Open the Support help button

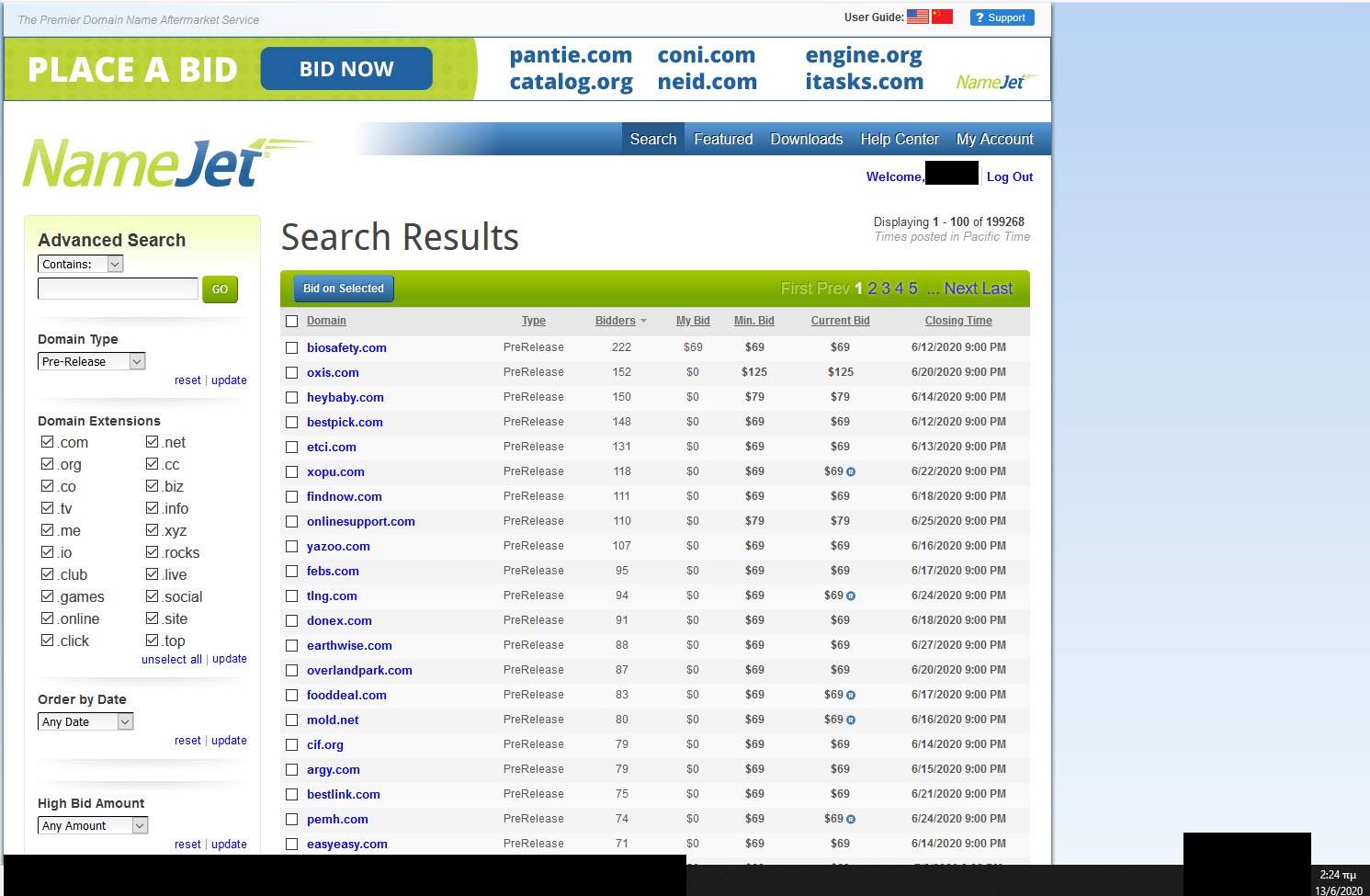click(x=1002, y=17)
